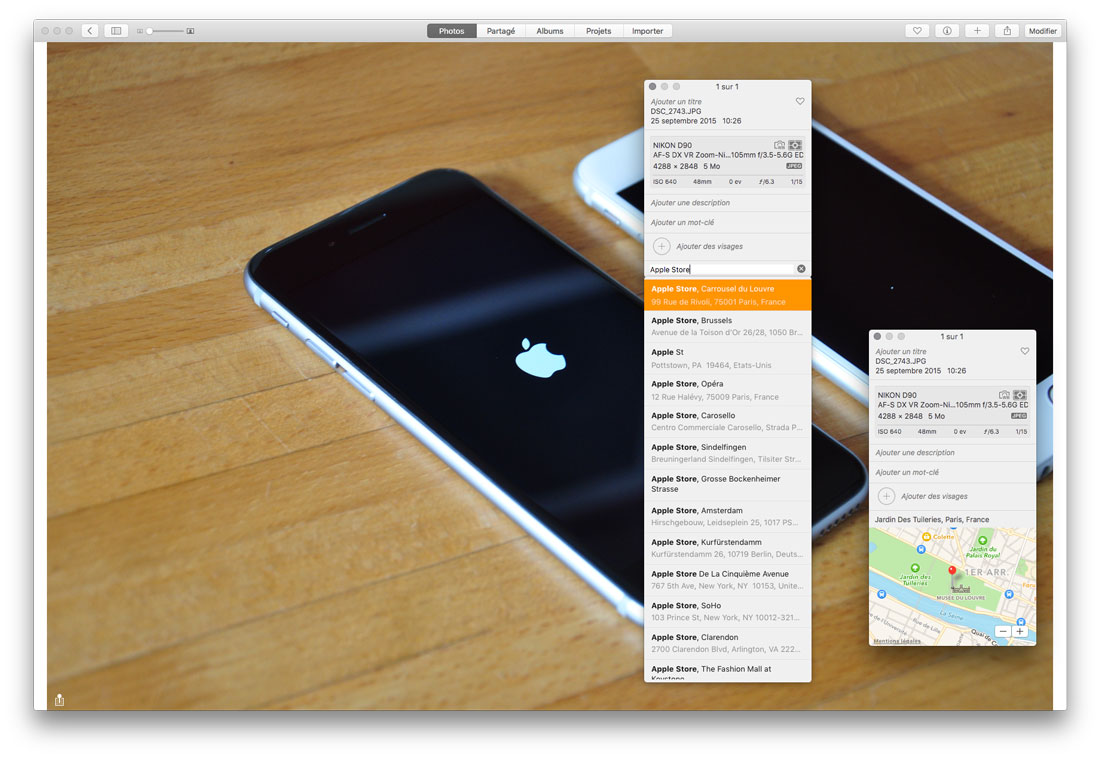Image resolution: width=1100 pixels, height=758 pixels.
Task: Mark photo as favorite with toolbar heart
Action: pos(917,31)
